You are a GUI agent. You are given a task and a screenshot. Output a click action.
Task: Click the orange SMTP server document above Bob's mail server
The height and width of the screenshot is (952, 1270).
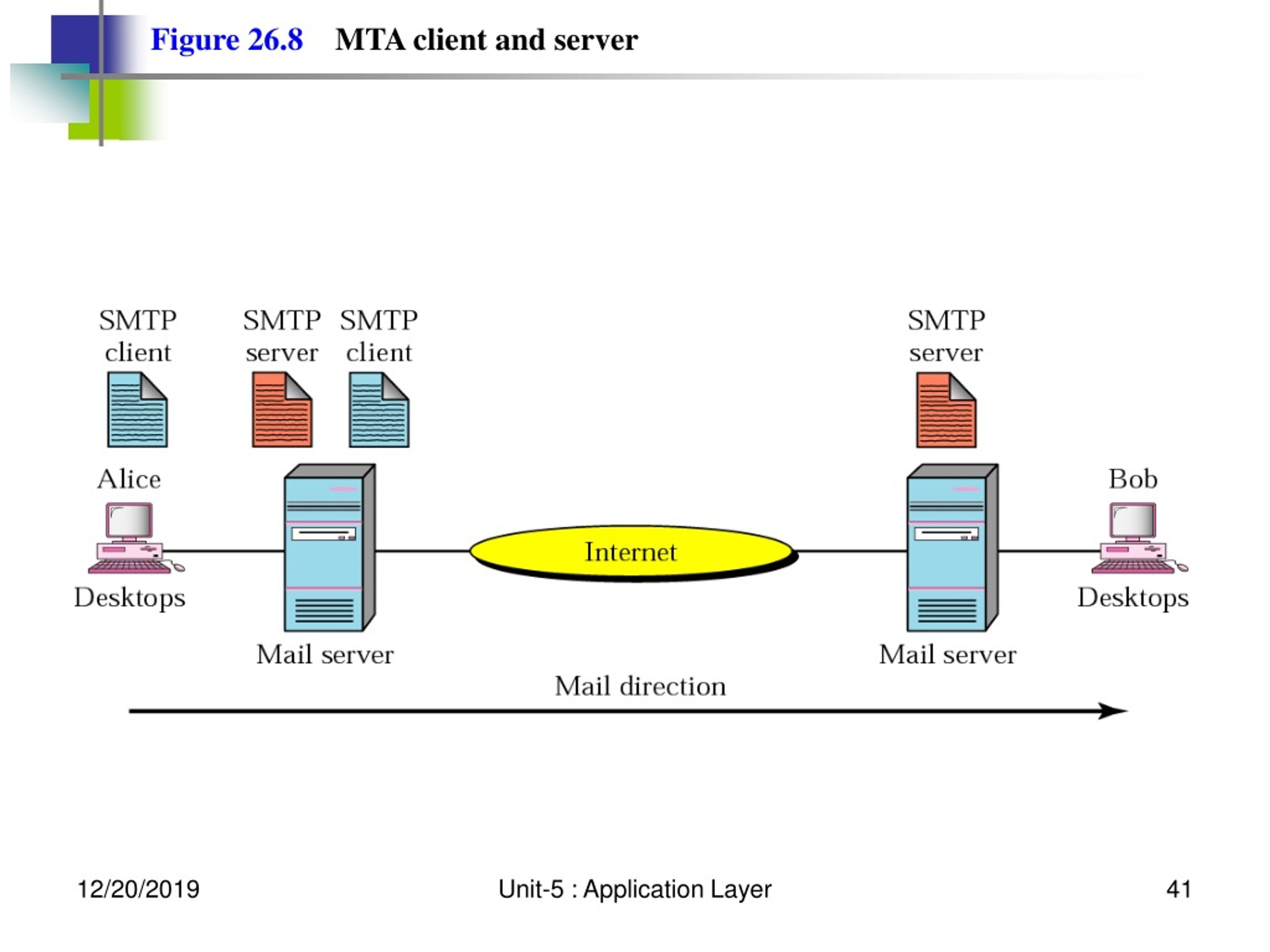click(x=946, y=409)
